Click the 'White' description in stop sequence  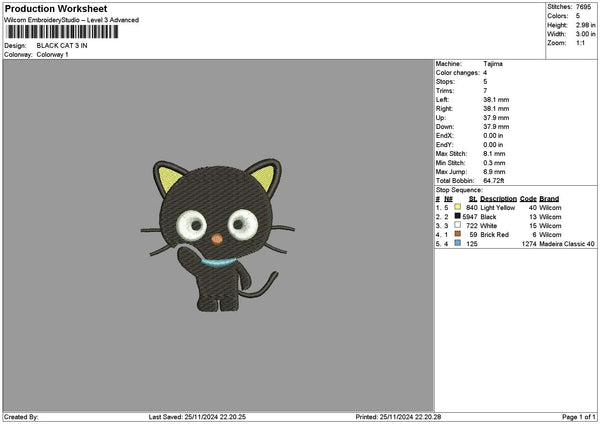coord(489,226)
